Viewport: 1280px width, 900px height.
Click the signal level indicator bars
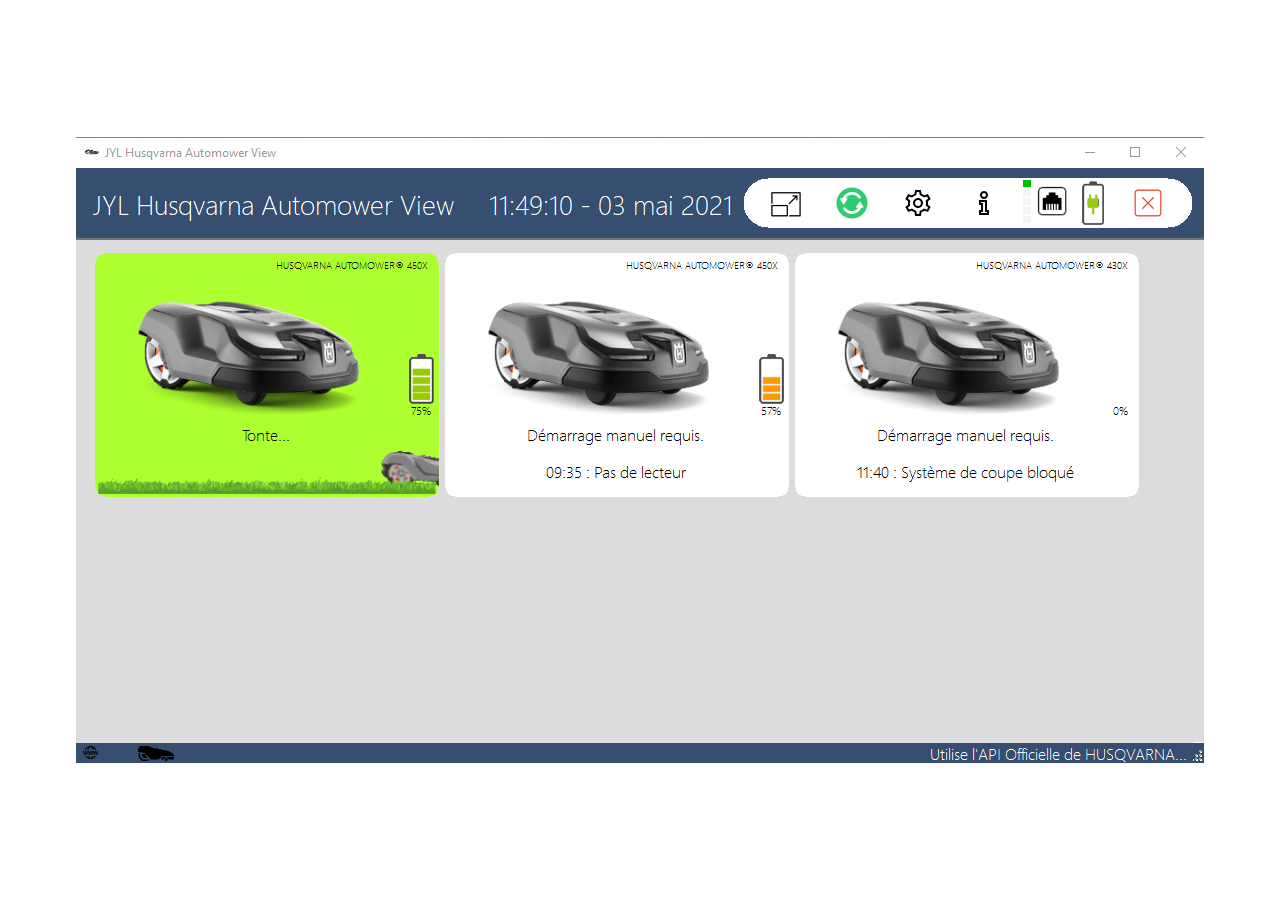1026,202
